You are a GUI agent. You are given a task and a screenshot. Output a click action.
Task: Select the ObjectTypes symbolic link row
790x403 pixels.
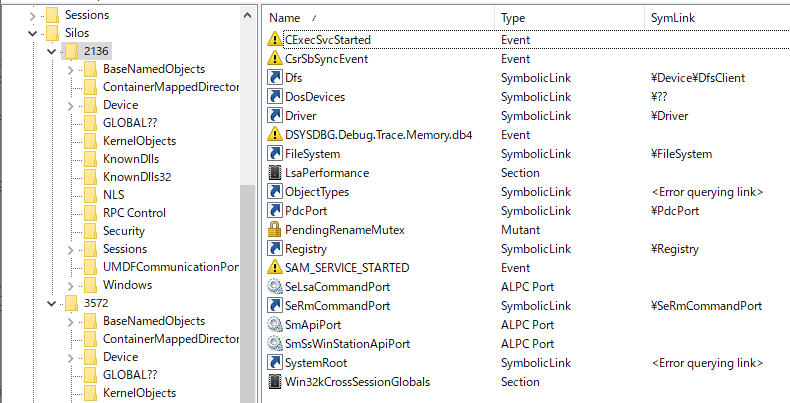click(x=316, y=192)
